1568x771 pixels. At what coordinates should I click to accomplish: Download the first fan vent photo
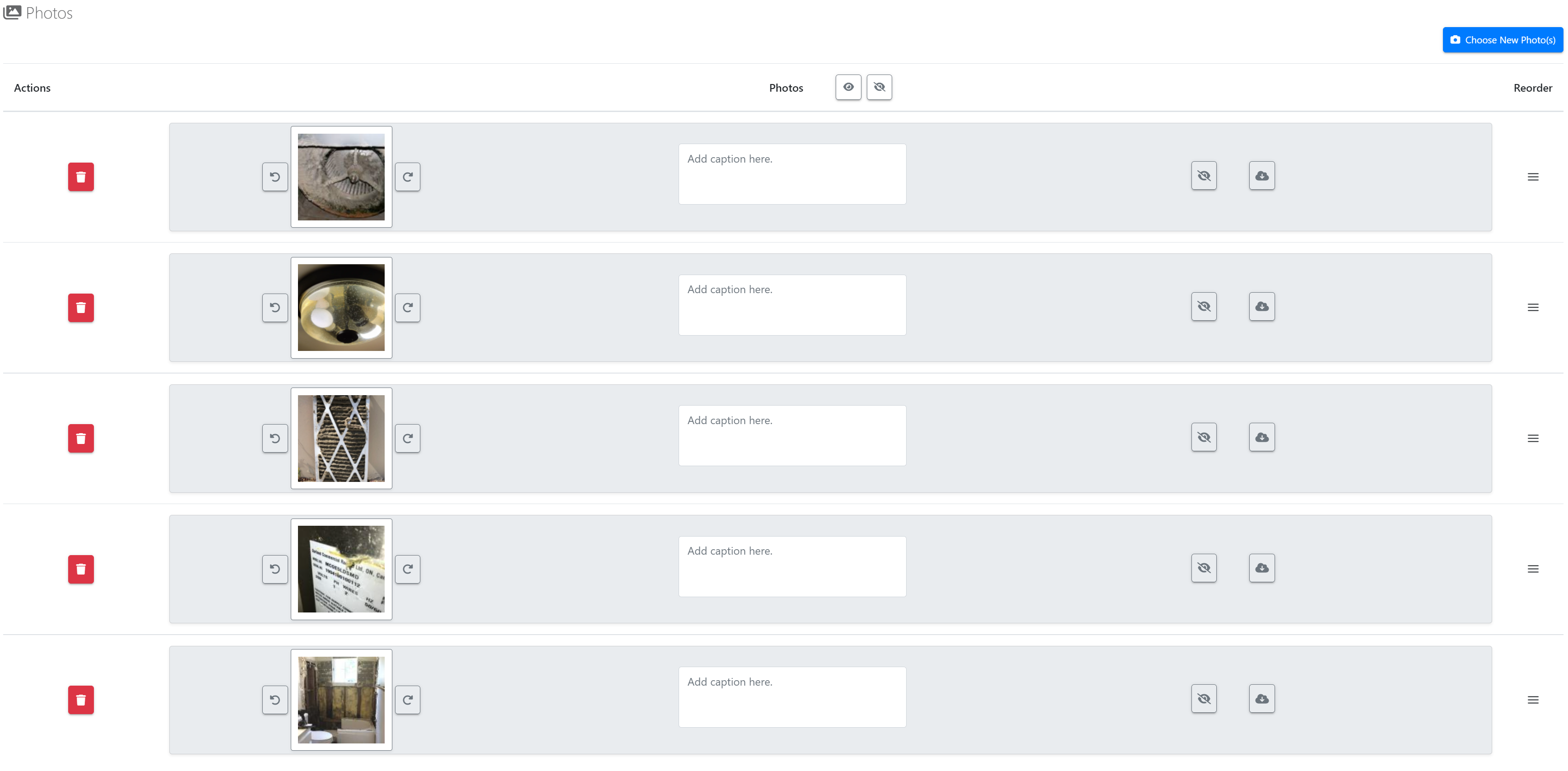pyautogui.click(x=1261, y=176)
